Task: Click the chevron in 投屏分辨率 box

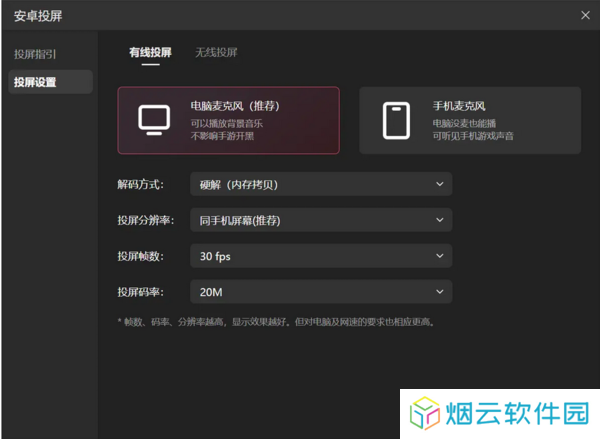Action: (x=440, y=220)
